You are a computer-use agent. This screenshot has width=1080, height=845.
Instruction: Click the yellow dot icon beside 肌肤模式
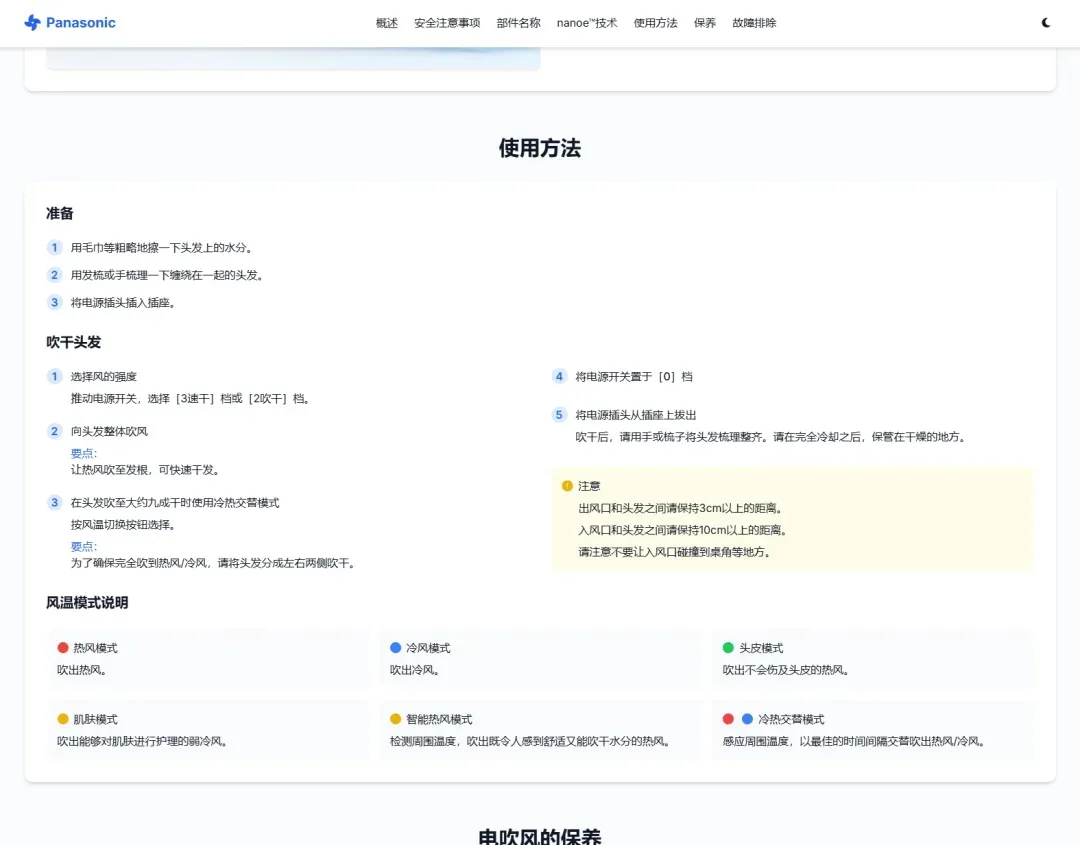point(61,718)
